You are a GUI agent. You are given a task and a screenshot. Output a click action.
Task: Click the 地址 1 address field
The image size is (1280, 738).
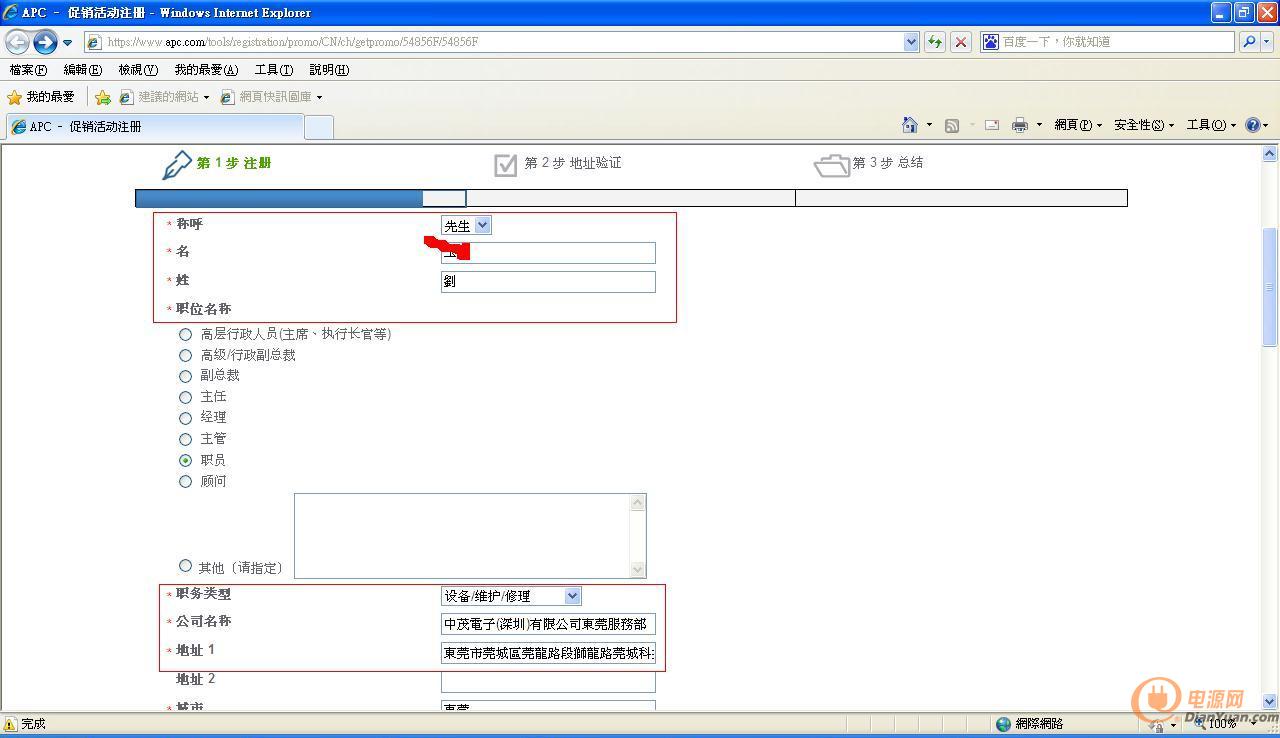pyautogui.click(x=548, y=653)
